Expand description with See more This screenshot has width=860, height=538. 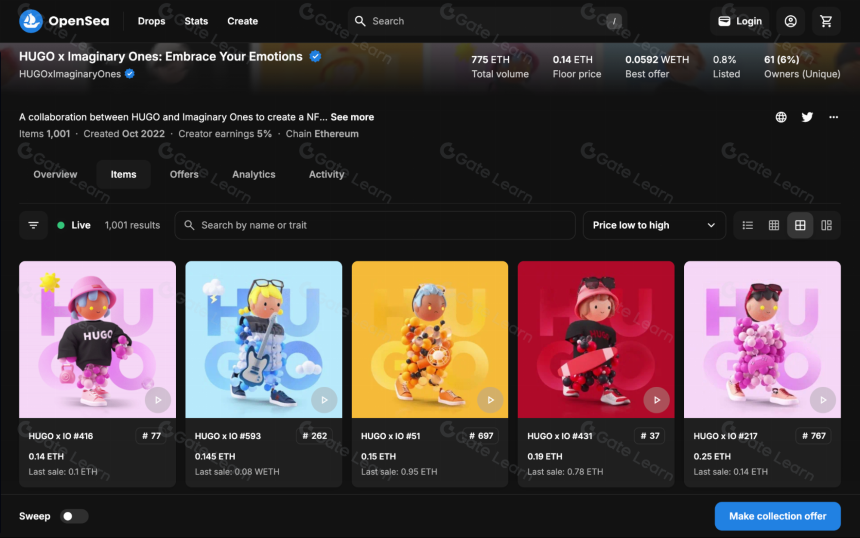coord(352,117)
